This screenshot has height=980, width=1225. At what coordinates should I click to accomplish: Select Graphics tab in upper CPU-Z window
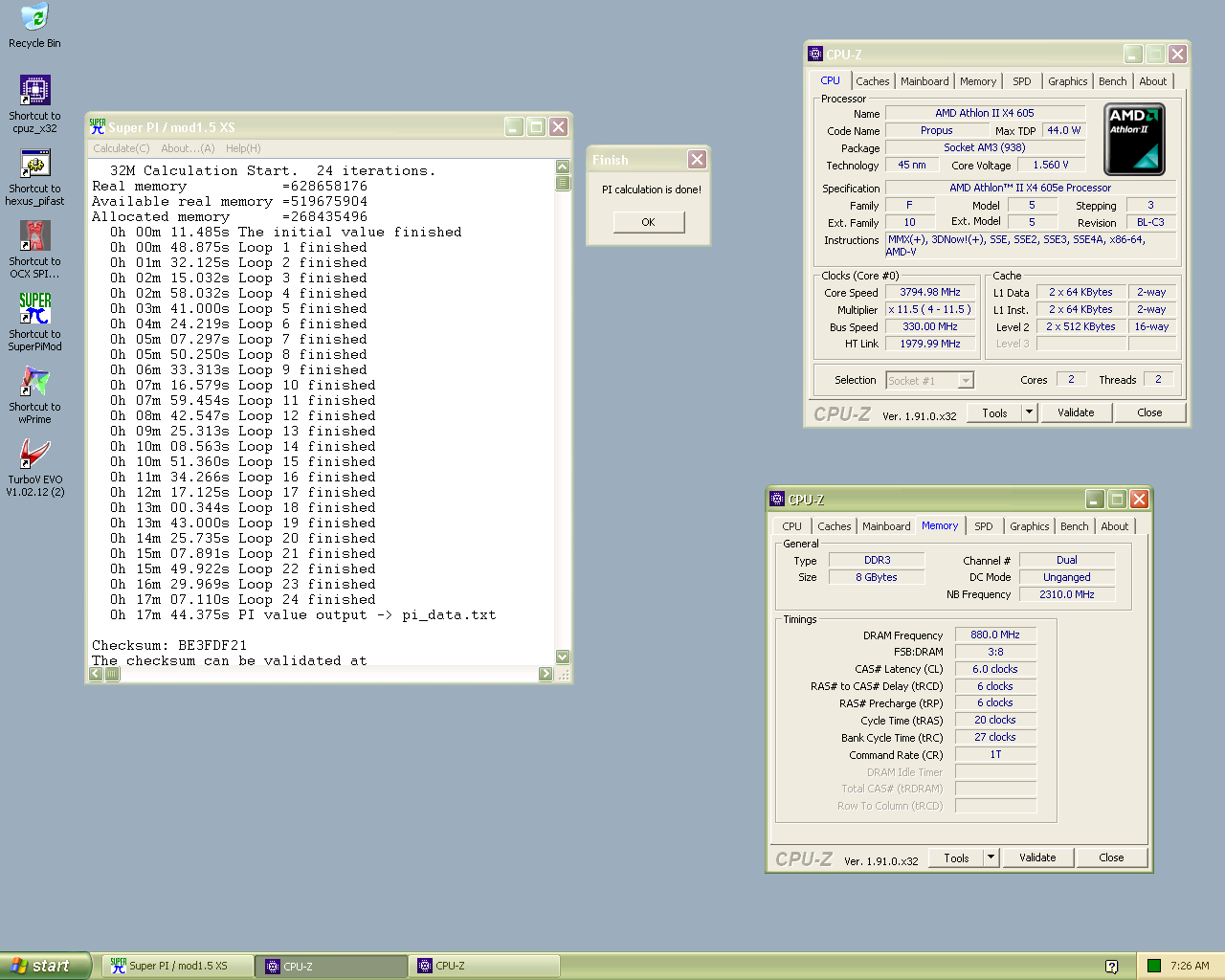pyautogui.click(x=1067, y=81)
